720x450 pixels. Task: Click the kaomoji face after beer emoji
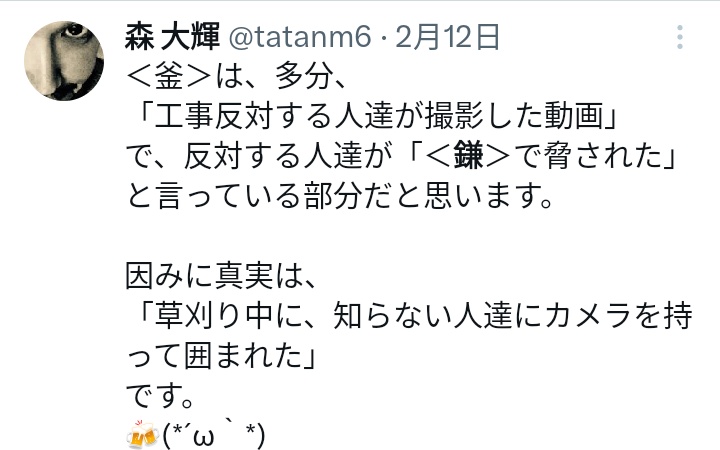tap(214, 434)
